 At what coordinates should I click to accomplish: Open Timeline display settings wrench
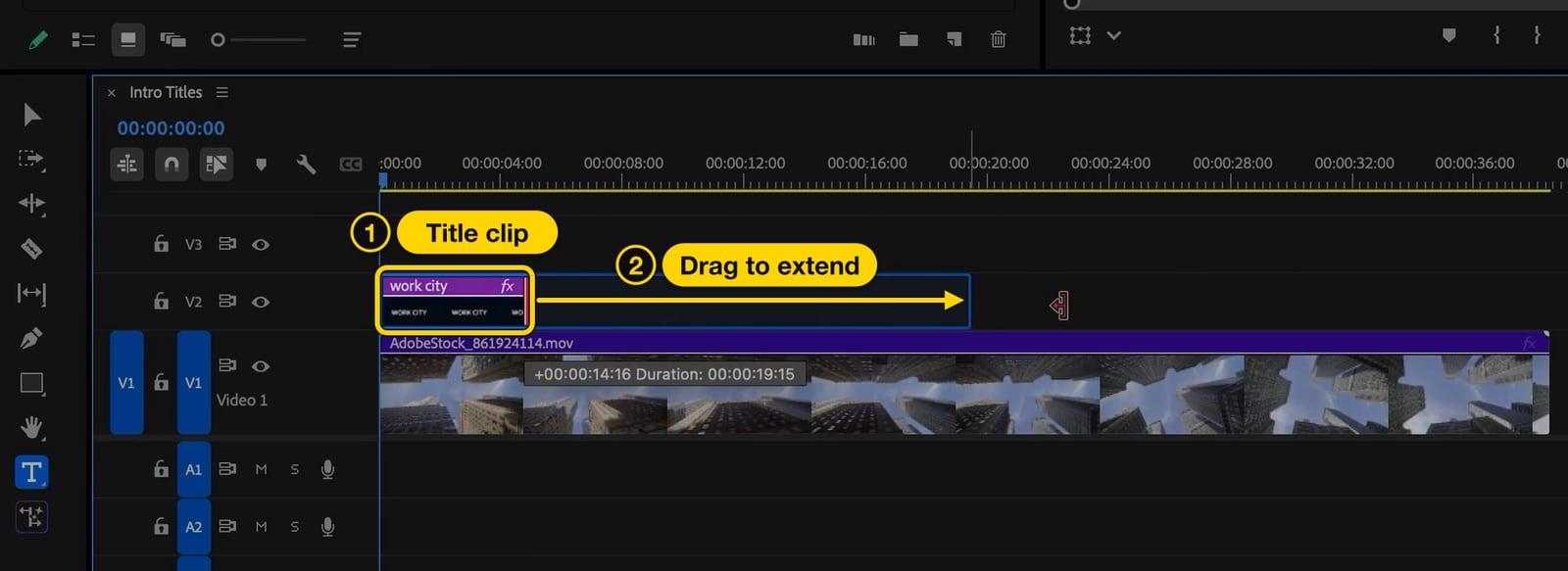306,165
